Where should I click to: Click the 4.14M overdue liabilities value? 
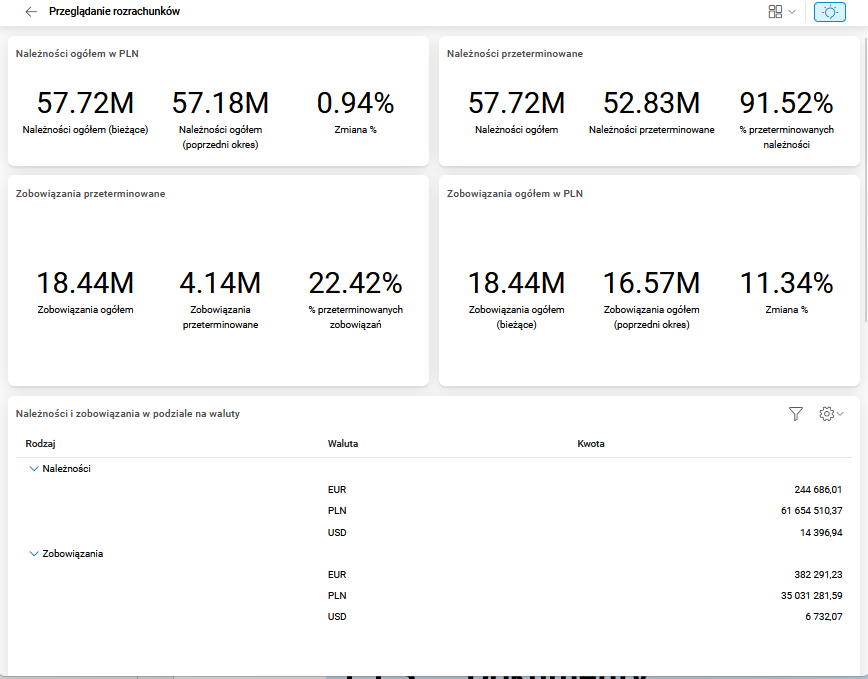click(220, 283)
